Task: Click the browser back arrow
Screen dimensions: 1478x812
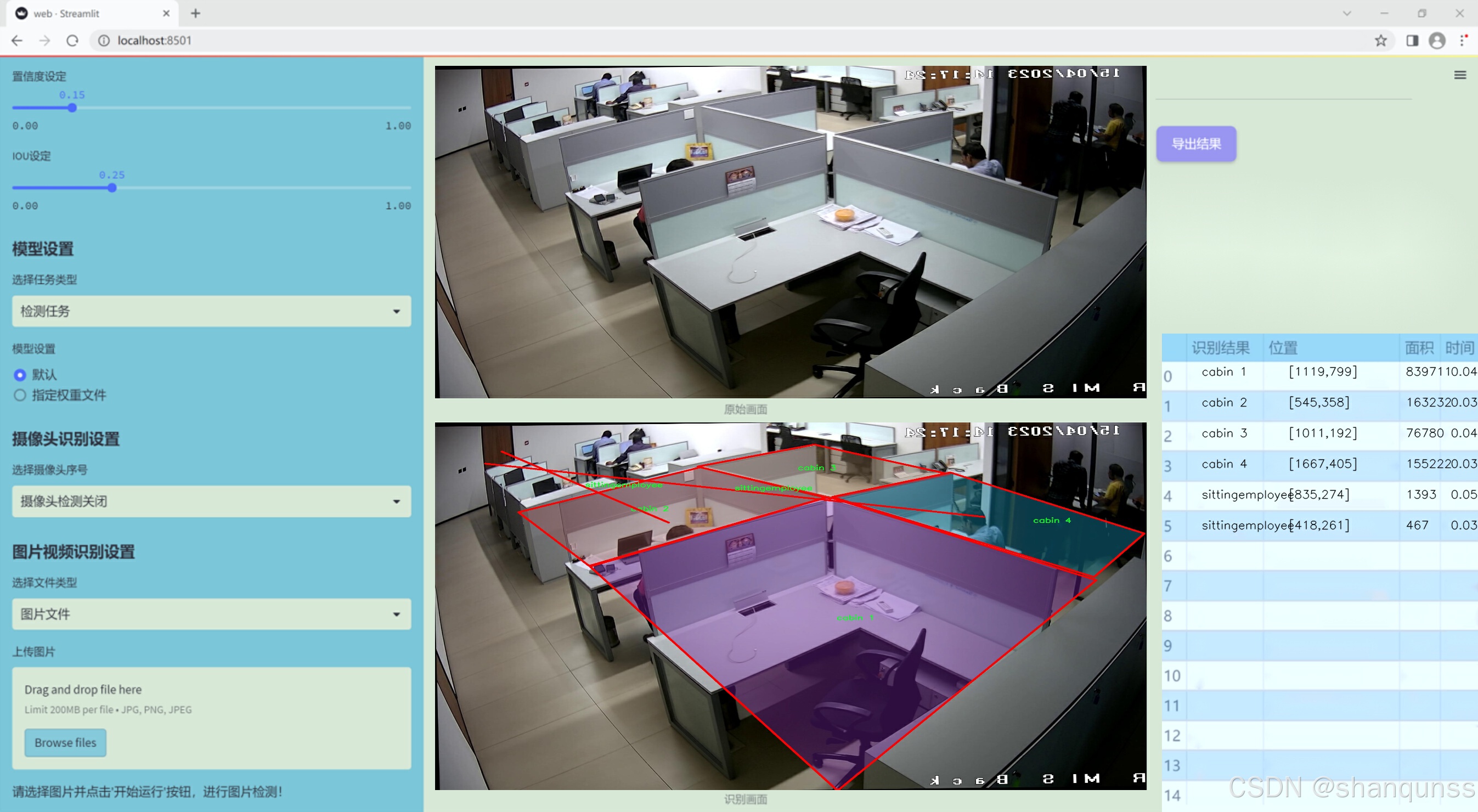Action: coord(17,41)
